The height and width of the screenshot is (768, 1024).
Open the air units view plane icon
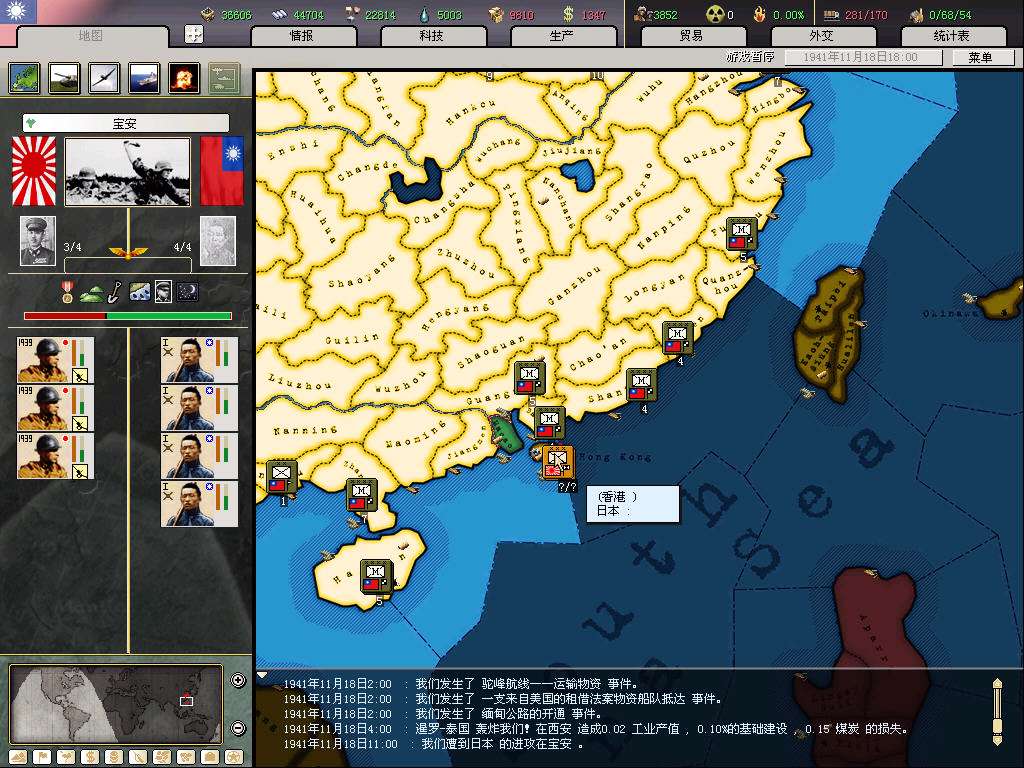(x=104, y=78)
